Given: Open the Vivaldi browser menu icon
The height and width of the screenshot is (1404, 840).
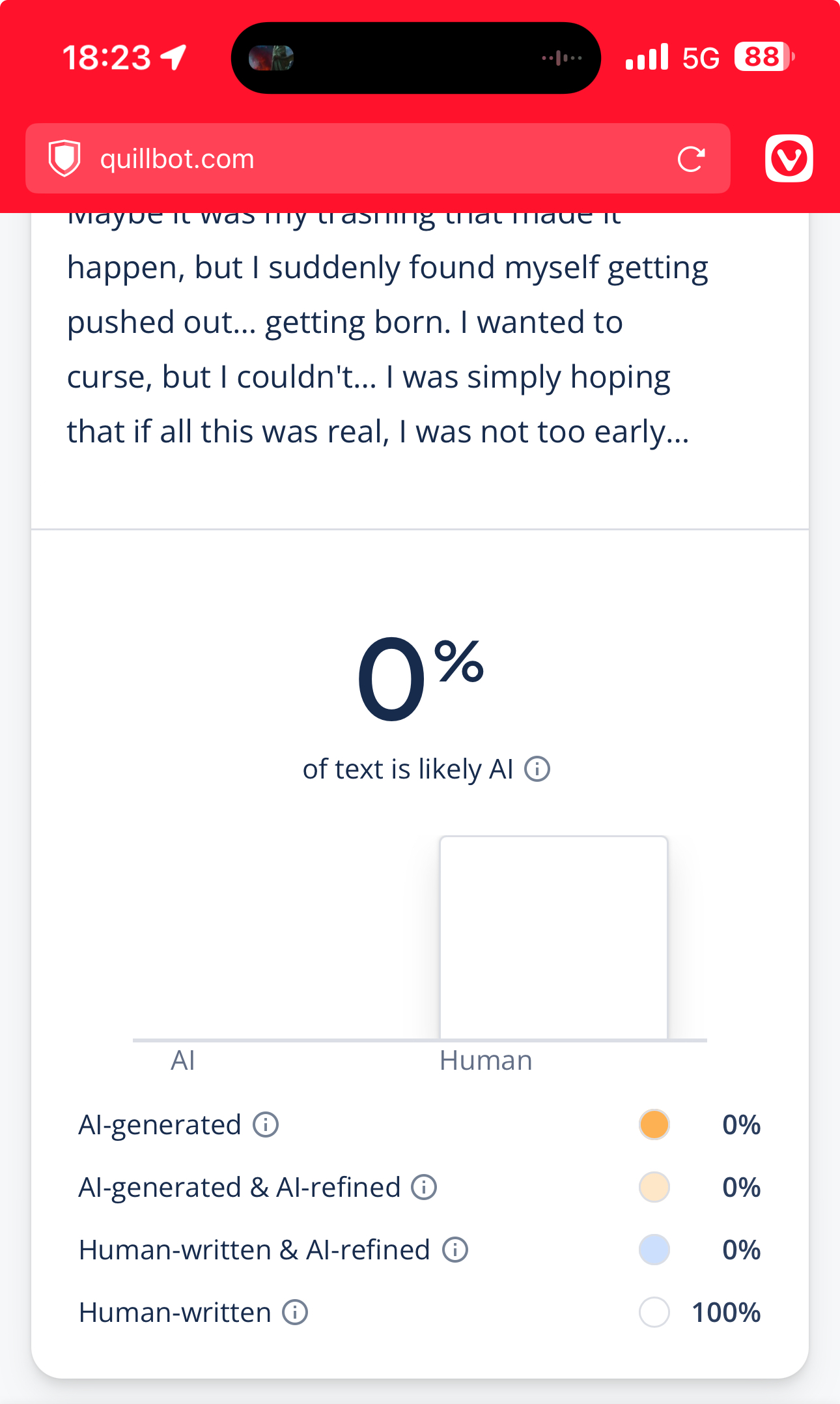Looking at the screenshot, I should pyautogui.click(x=789, y=158).
